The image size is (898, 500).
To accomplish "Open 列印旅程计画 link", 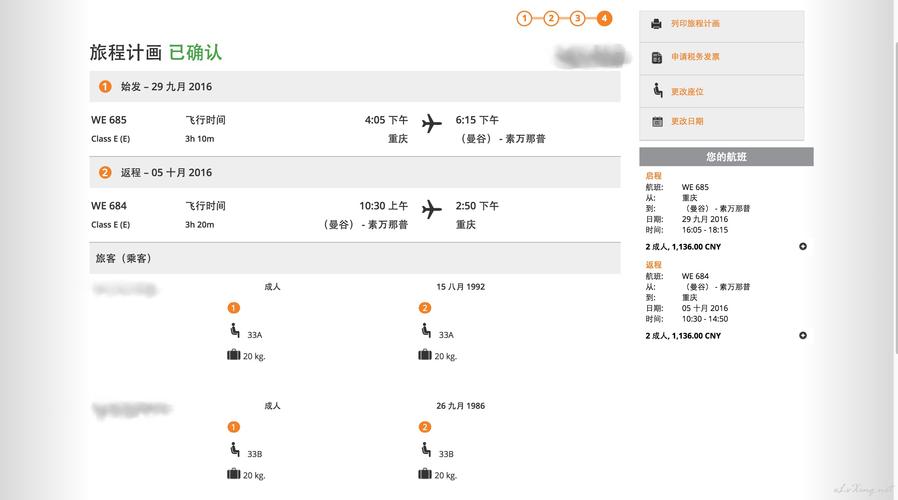I will point(695,23).
